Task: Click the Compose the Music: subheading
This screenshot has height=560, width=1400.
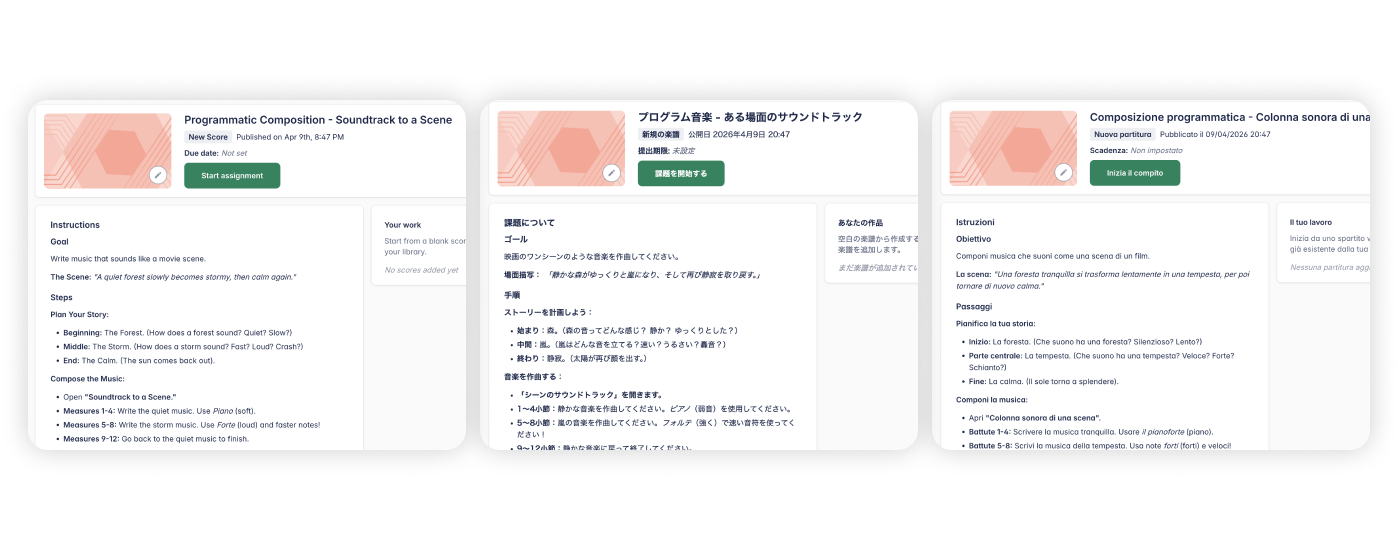Action: pos(88,378)
